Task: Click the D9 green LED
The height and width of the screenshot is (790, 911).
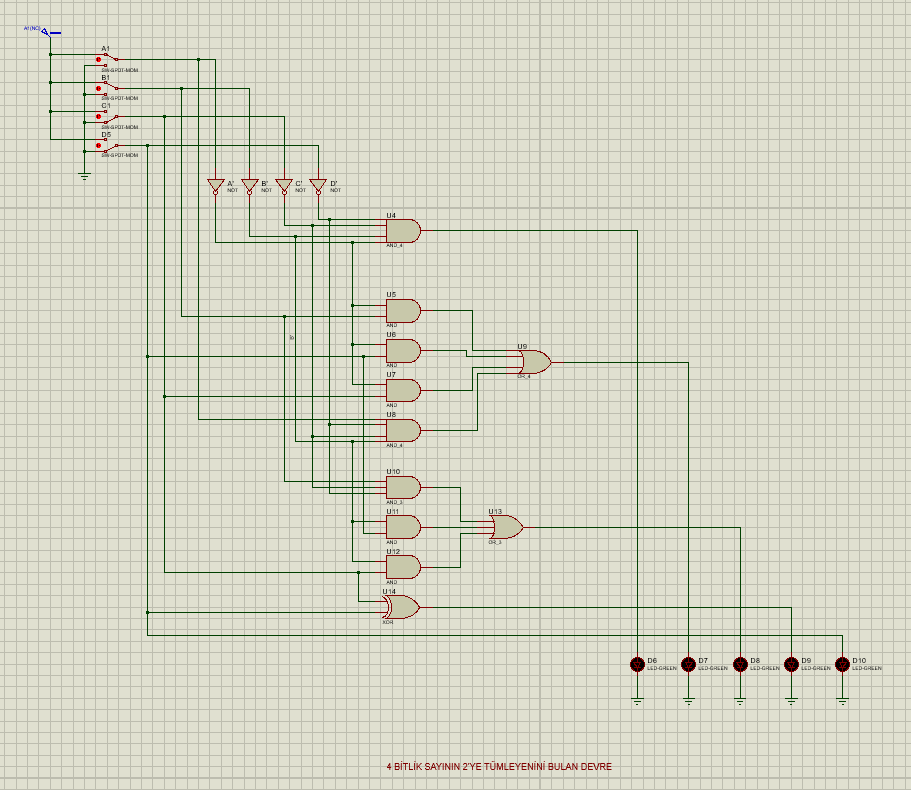Action: point(791,664)
